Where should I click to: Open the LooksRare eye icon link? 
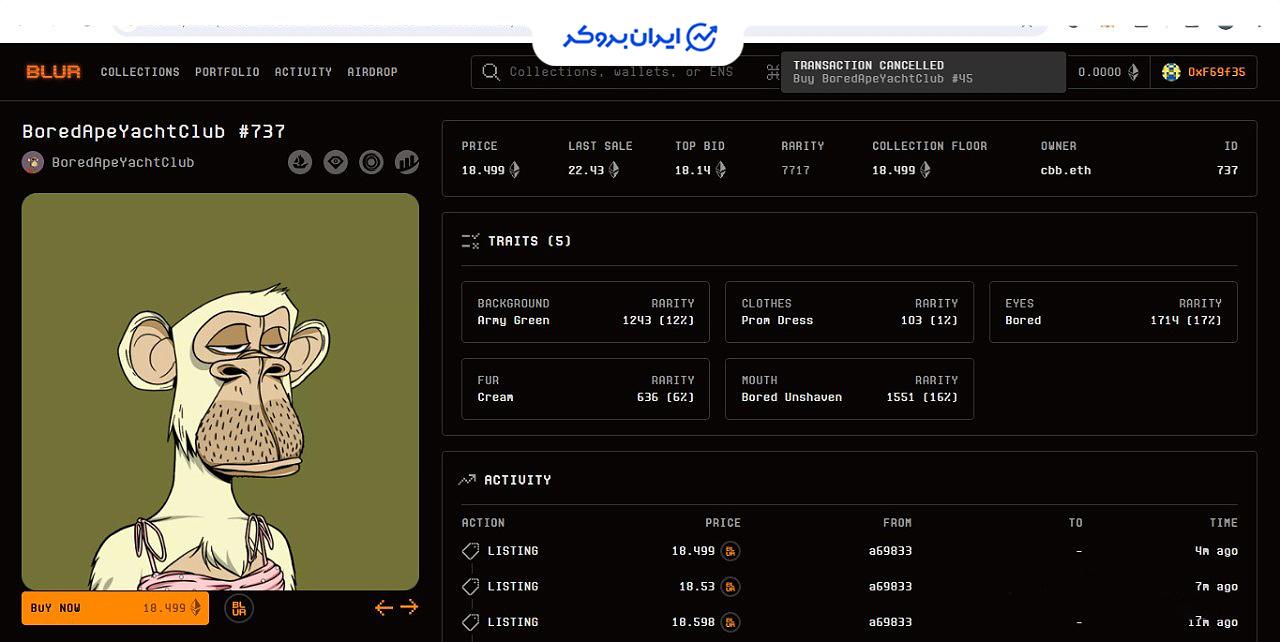coord(336,162)
